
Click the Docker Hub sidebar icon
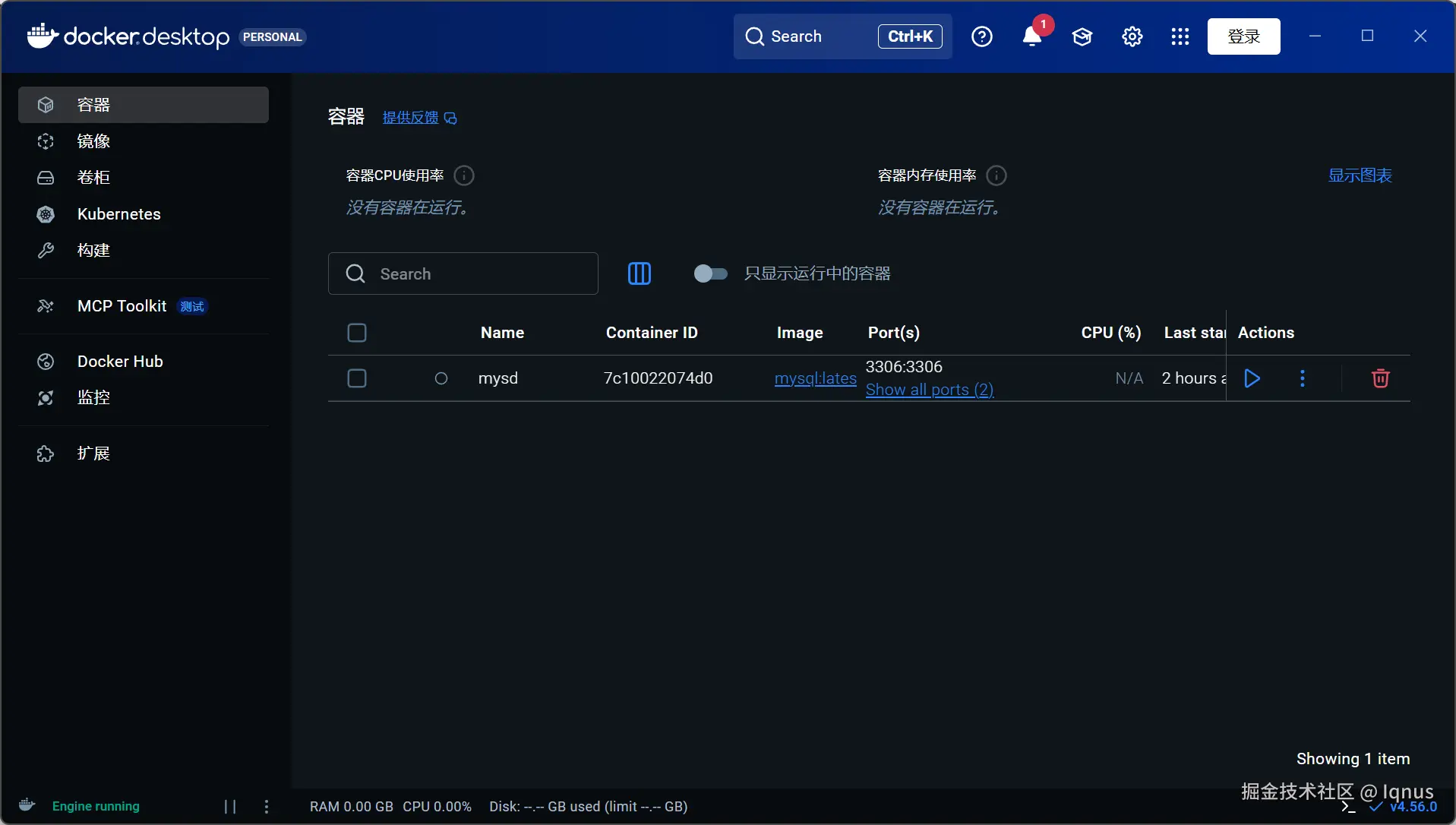pos(46,362)
